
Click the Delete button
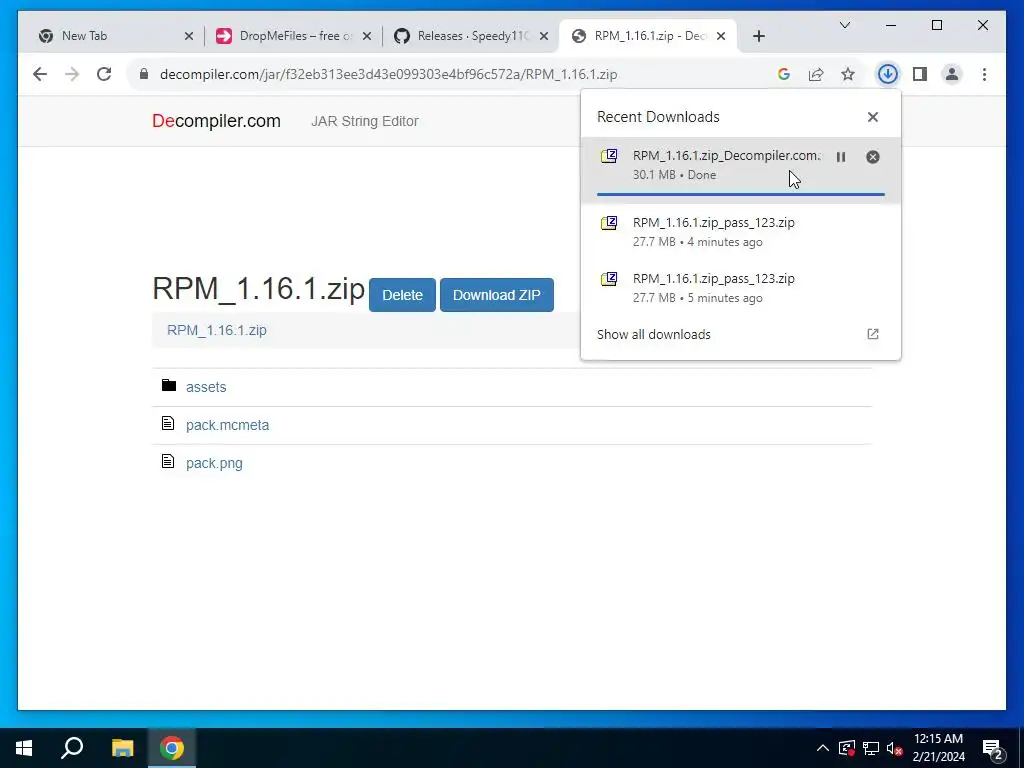(402, 295)
